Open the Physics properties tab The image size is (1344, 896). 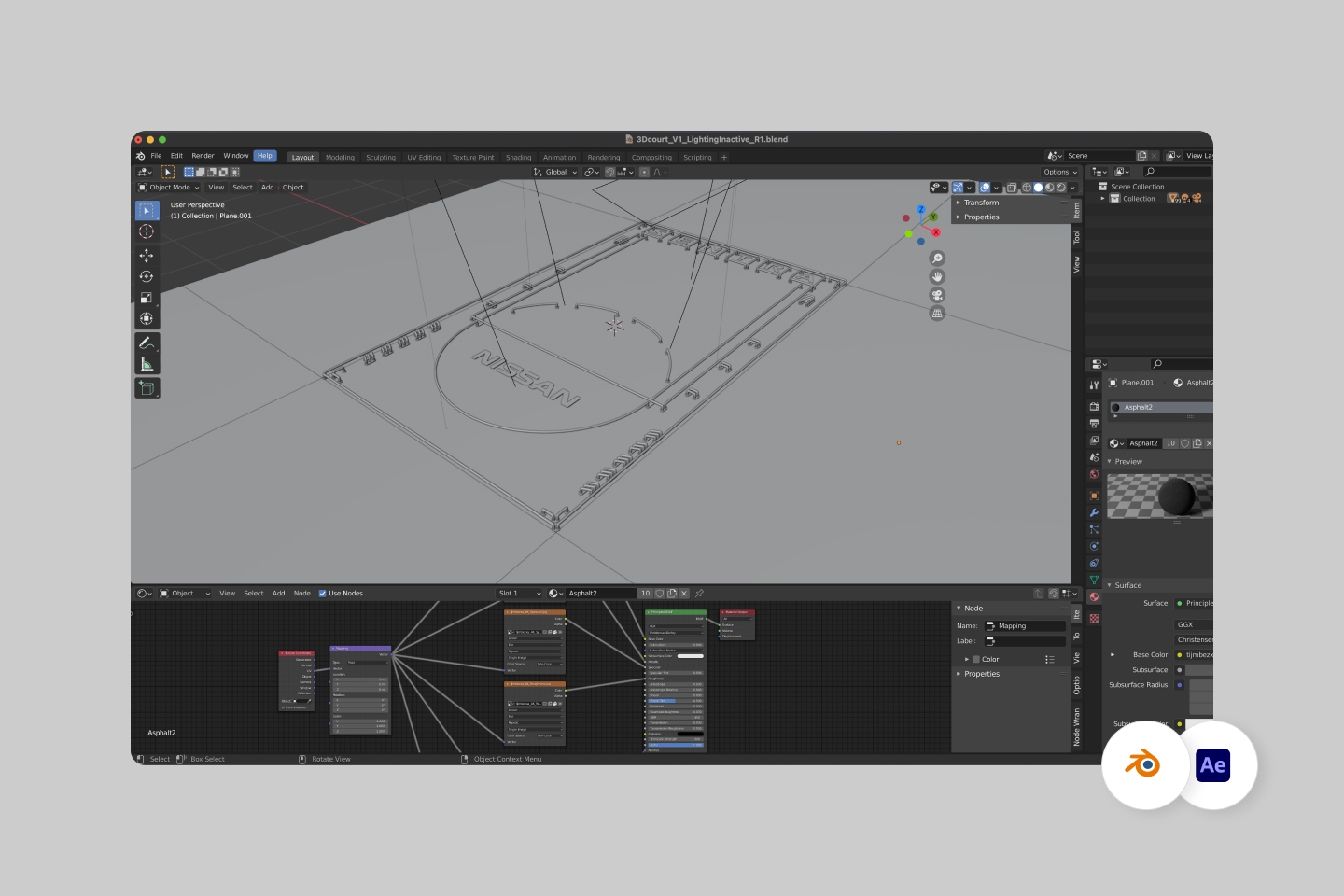[1094, 546]
